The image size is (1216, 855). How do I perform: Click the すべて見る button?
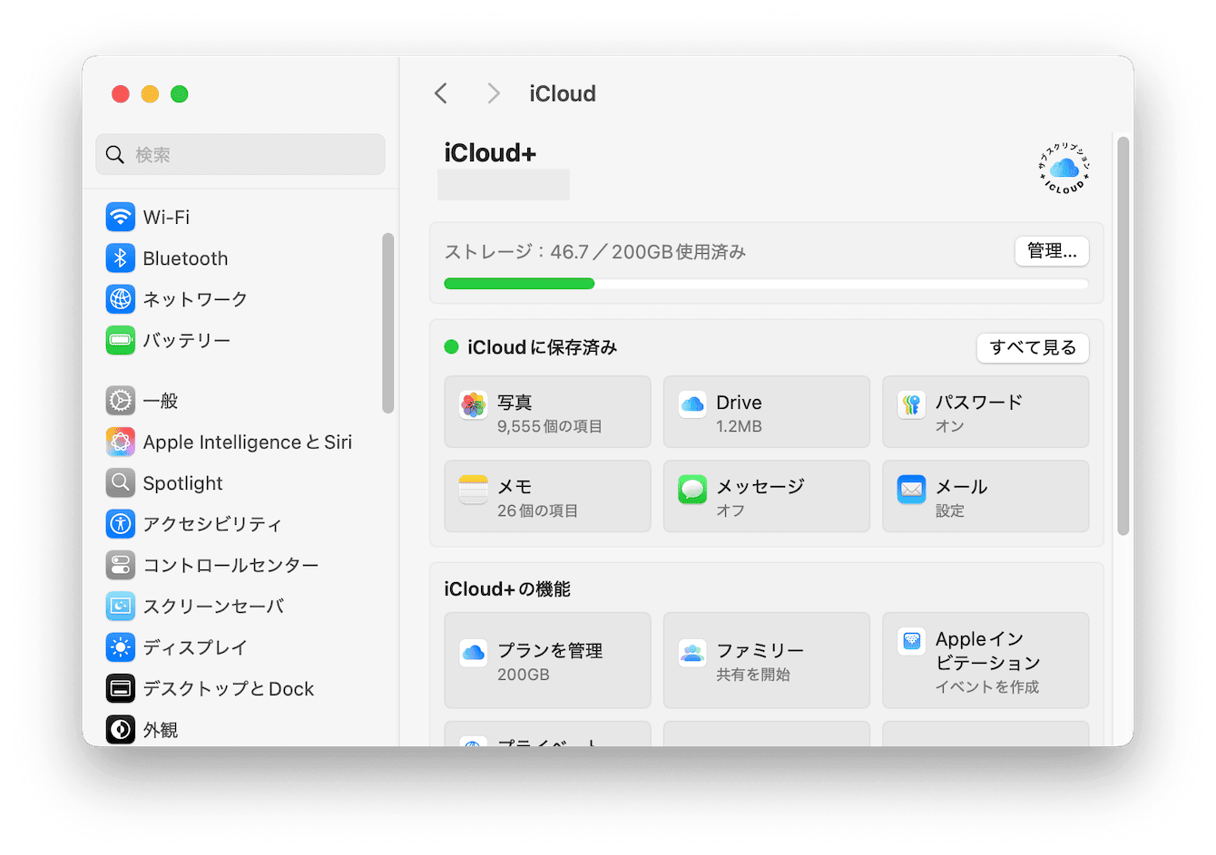1032,348
